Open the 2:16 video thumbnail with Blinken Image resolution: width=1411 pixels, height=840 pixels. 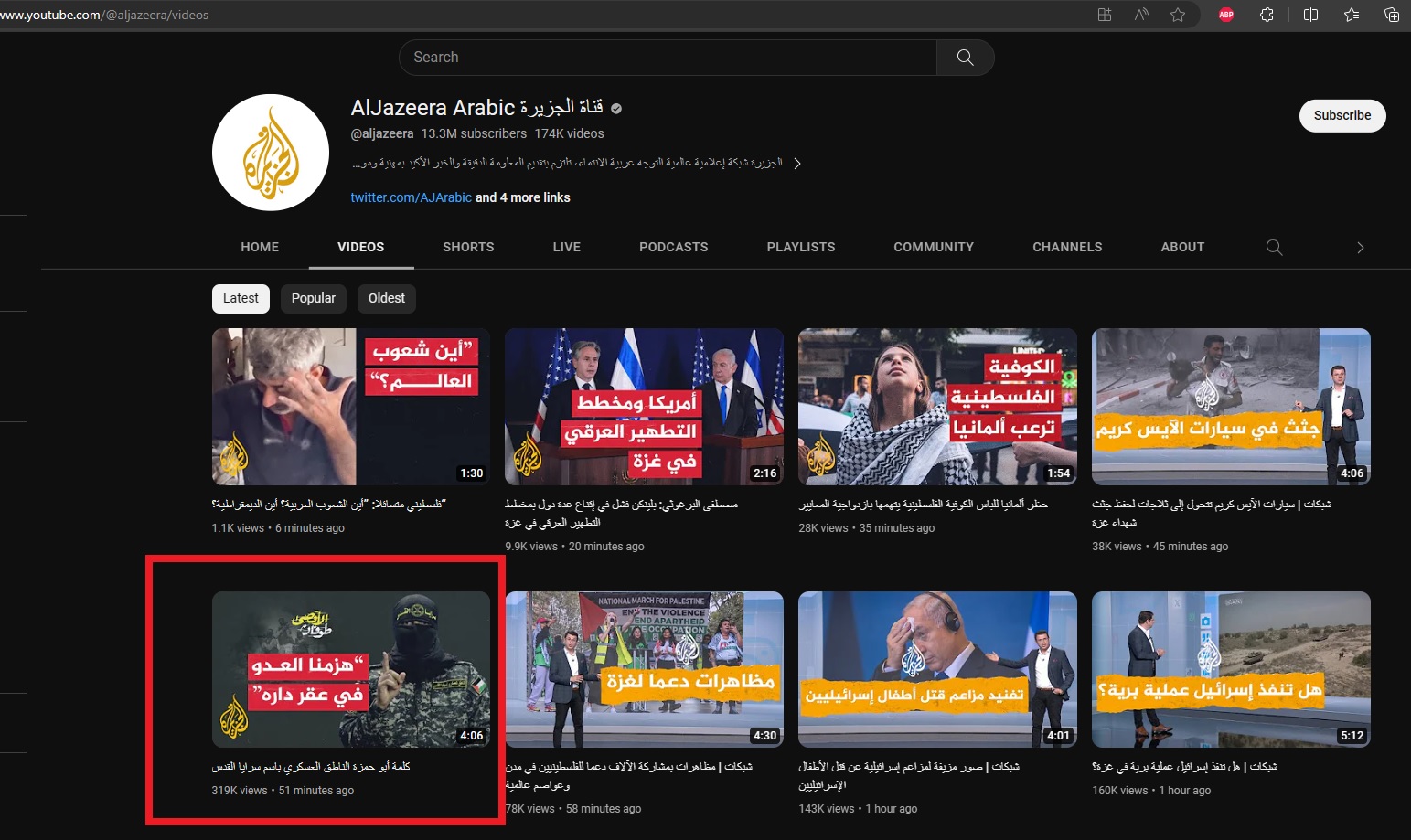[644, 407]
